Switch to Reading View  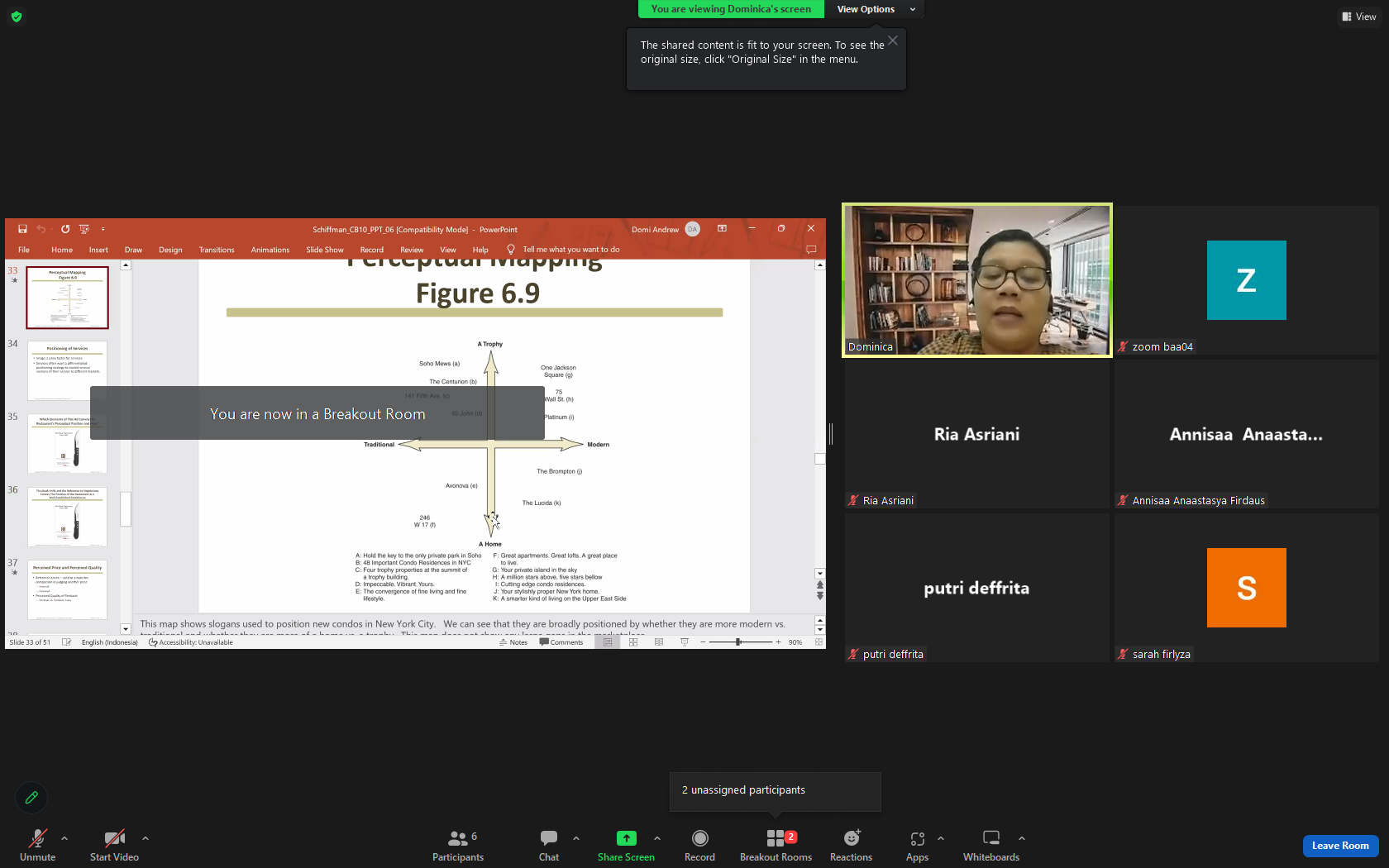pos(659,642)
